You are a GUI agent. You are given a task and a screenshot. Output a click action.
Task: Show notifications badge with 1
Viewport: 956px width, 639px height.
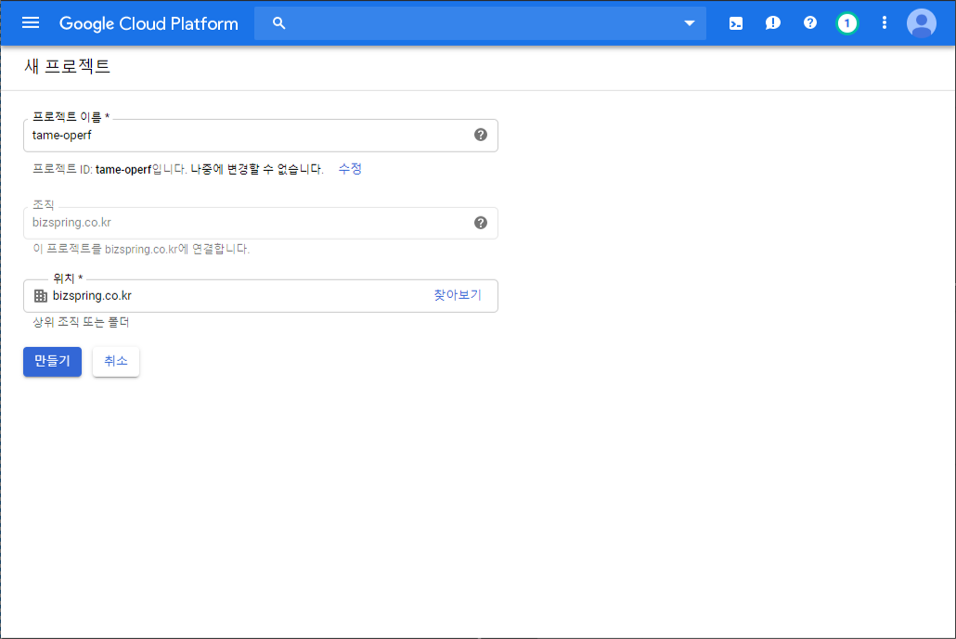tap(847, 23)
